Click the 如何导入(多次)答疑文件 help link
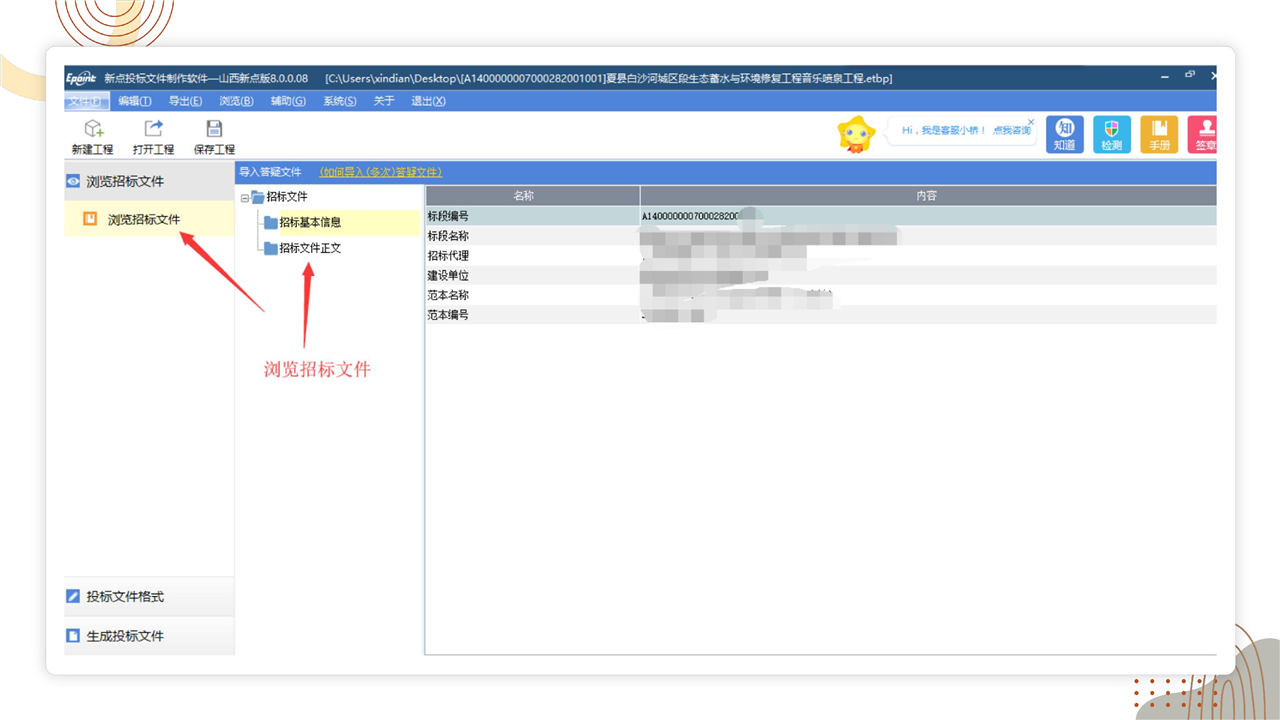 pyautogui.click(x=380, y=172)
